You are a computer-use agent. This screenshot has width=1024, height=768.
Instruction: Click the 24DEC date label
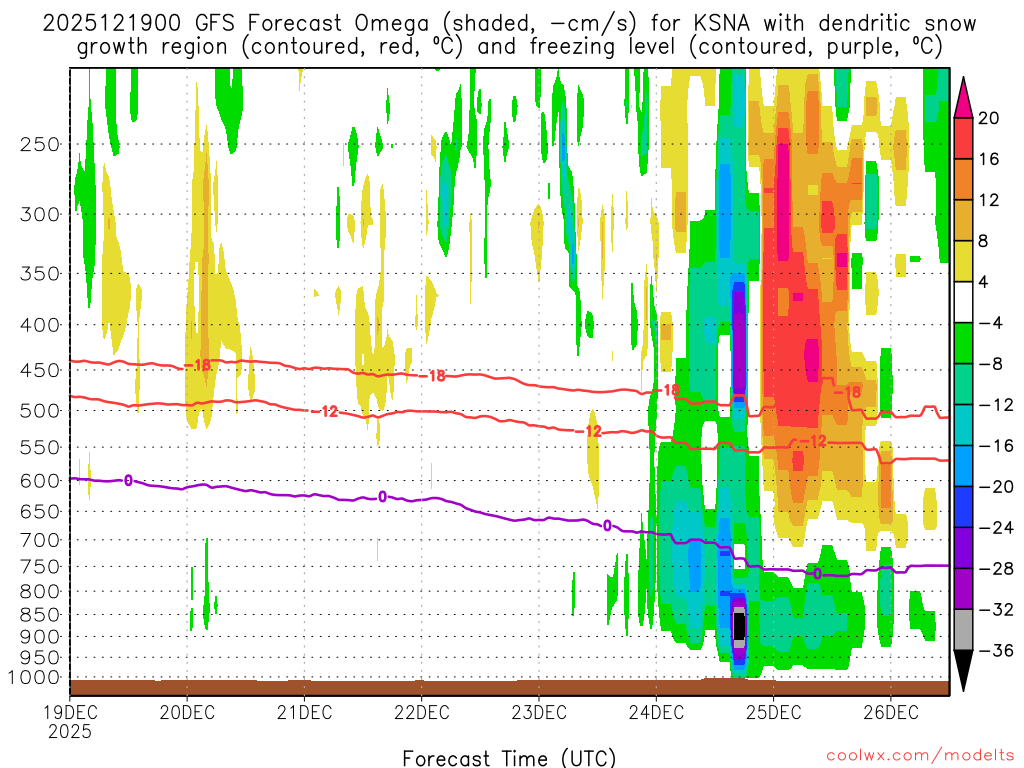click(x=656, y=711)
